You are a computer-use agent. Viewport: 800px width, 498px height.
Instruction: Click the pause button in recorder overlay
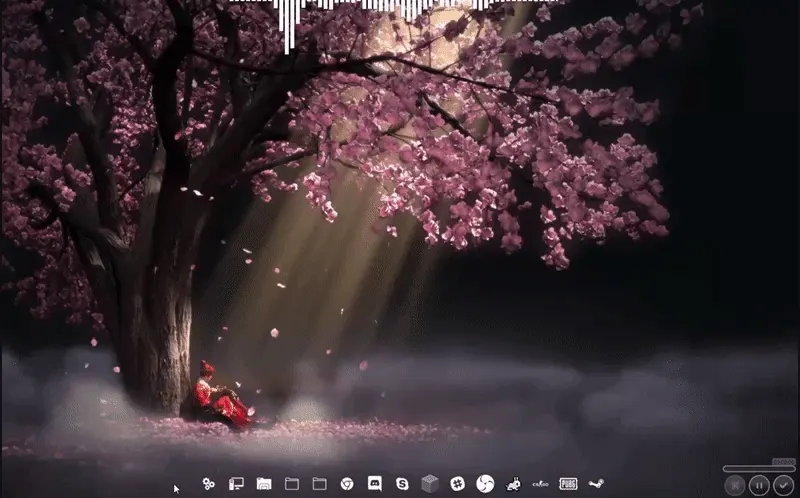759,485
